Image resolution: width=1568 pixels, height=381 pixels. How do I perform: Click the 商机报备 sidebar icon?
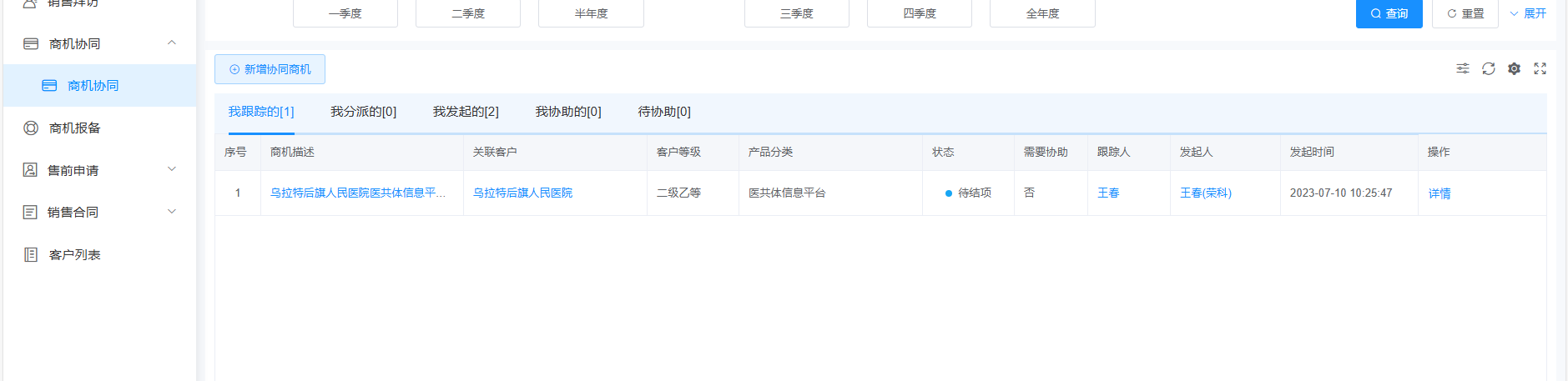point(31,128)
